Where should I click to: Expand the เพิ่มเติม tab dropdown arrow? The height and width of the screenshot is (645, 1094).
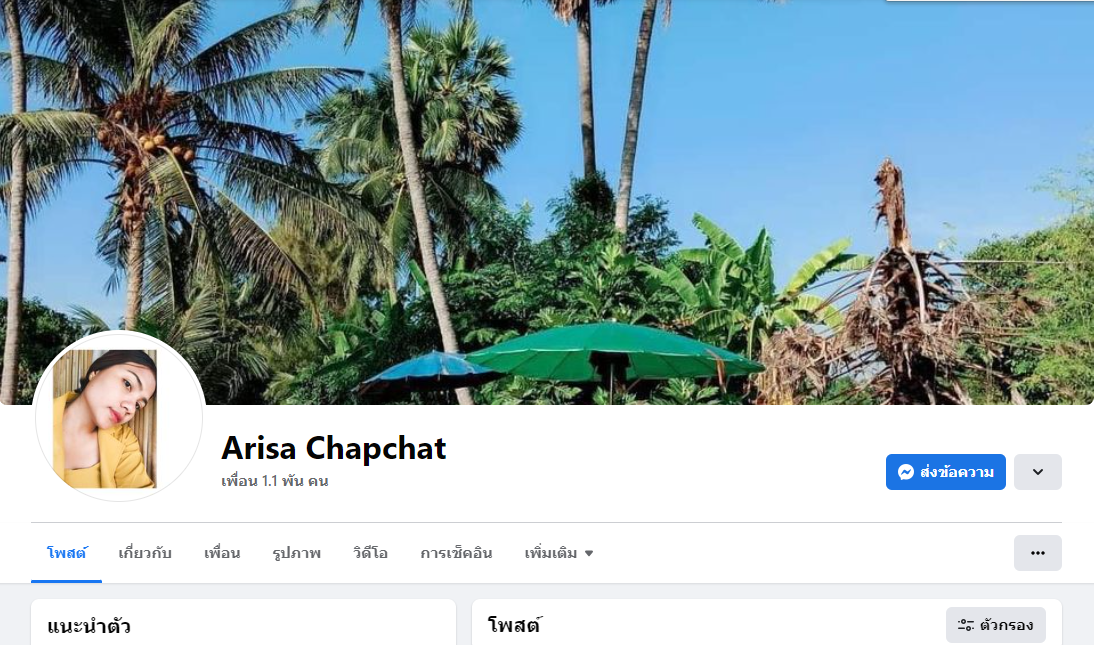tap(589, 554)
